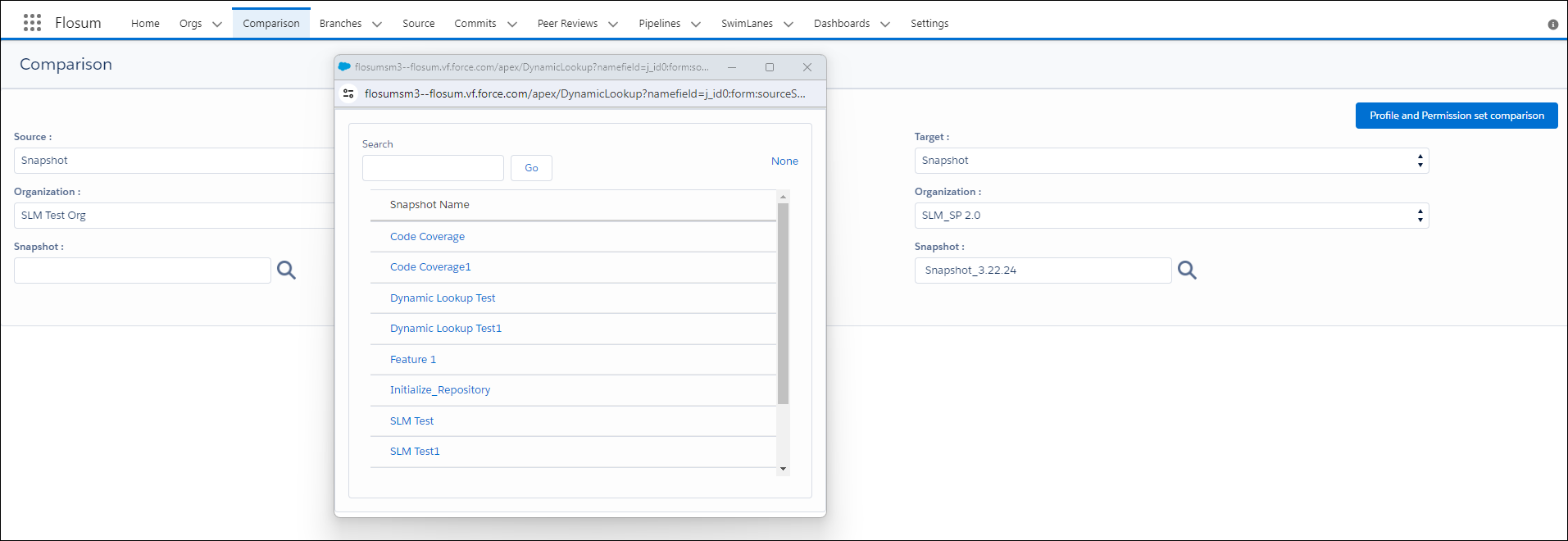1568x541 pixels.
Task: Click the Source snapshot search magnifier icon
Action: tap(286, 270)
